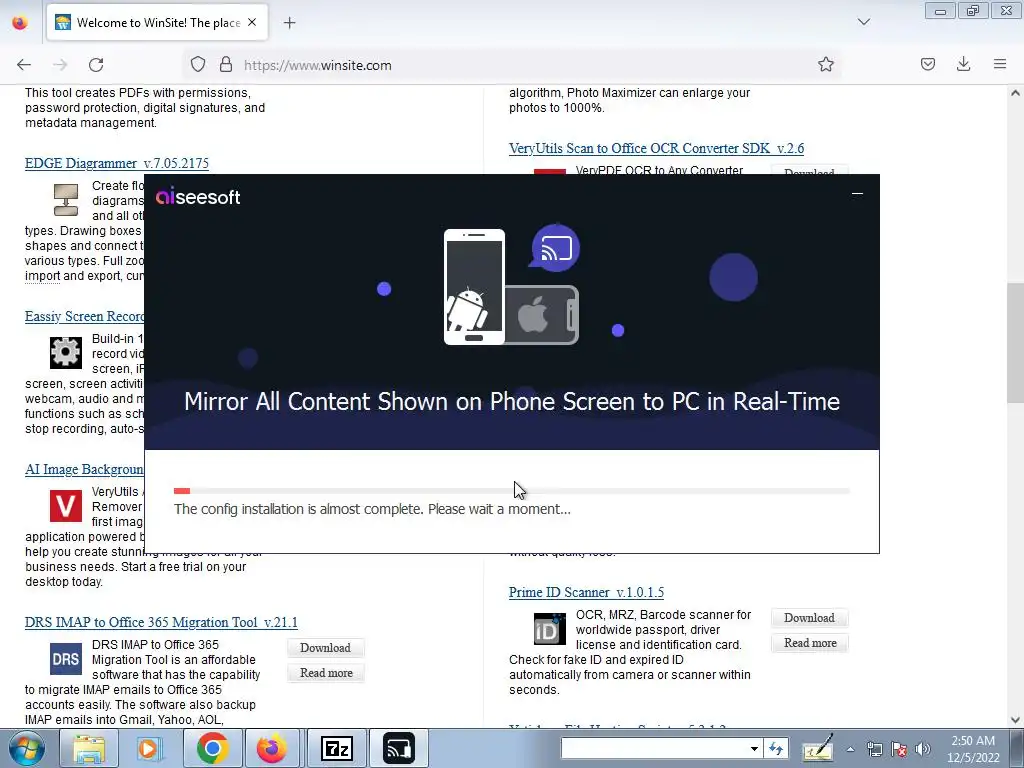Image resolution: width=1024 pixels, height=768 pixels.
Task: Read more about Prime ID Scanner
Action: [x=810, y=643]
